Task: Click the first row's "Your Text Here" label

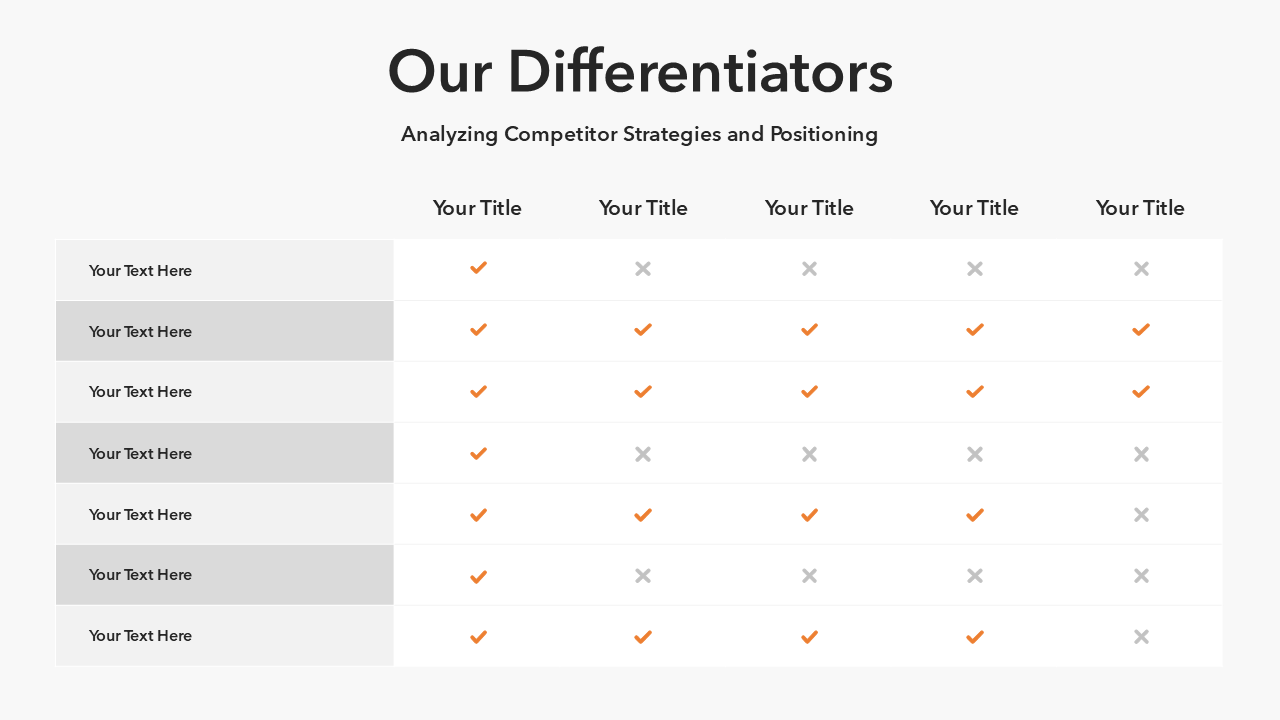Action: (x=140, y=271)
